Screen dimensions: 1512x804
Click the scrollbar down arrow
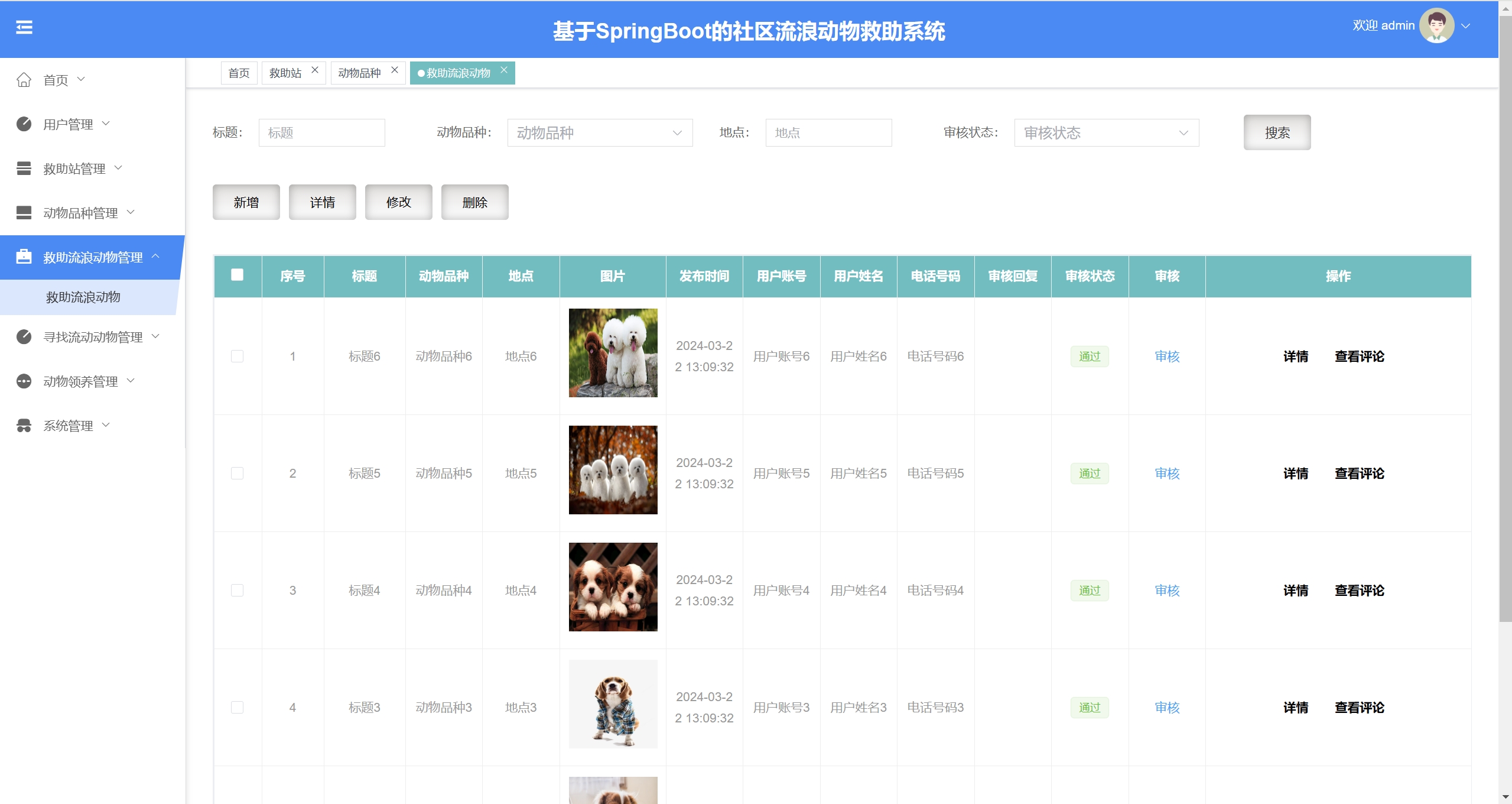click(1506, 797)
